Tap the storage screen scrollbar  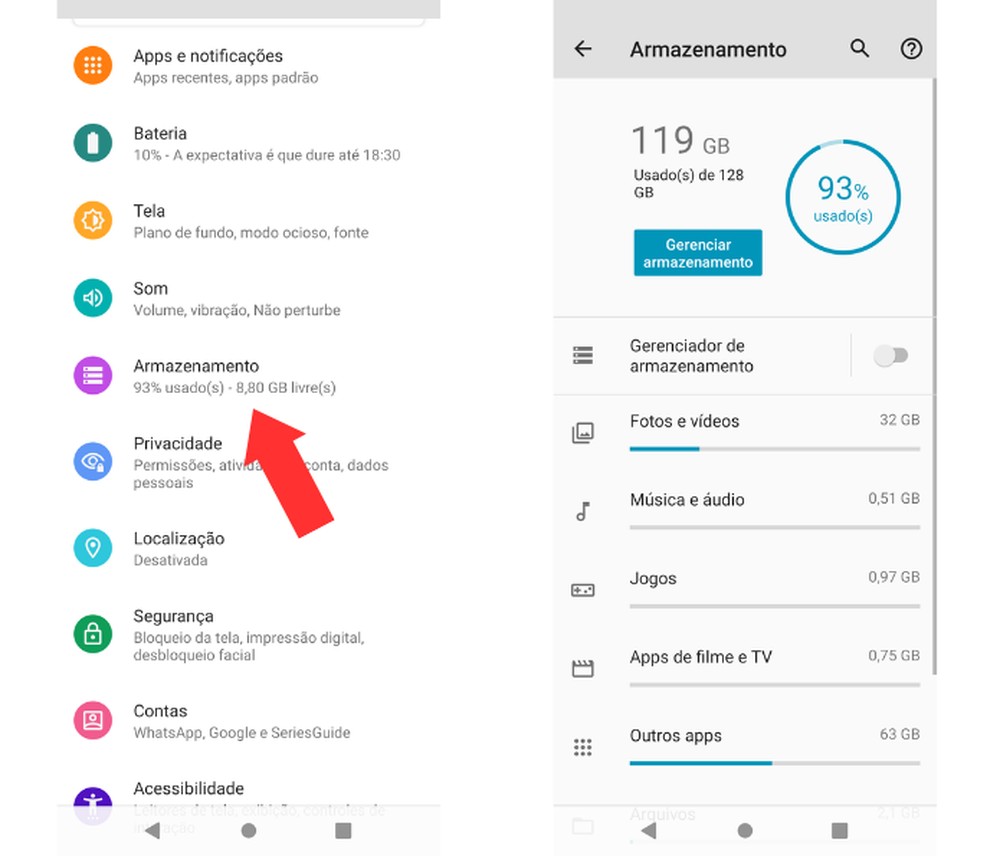934,376
